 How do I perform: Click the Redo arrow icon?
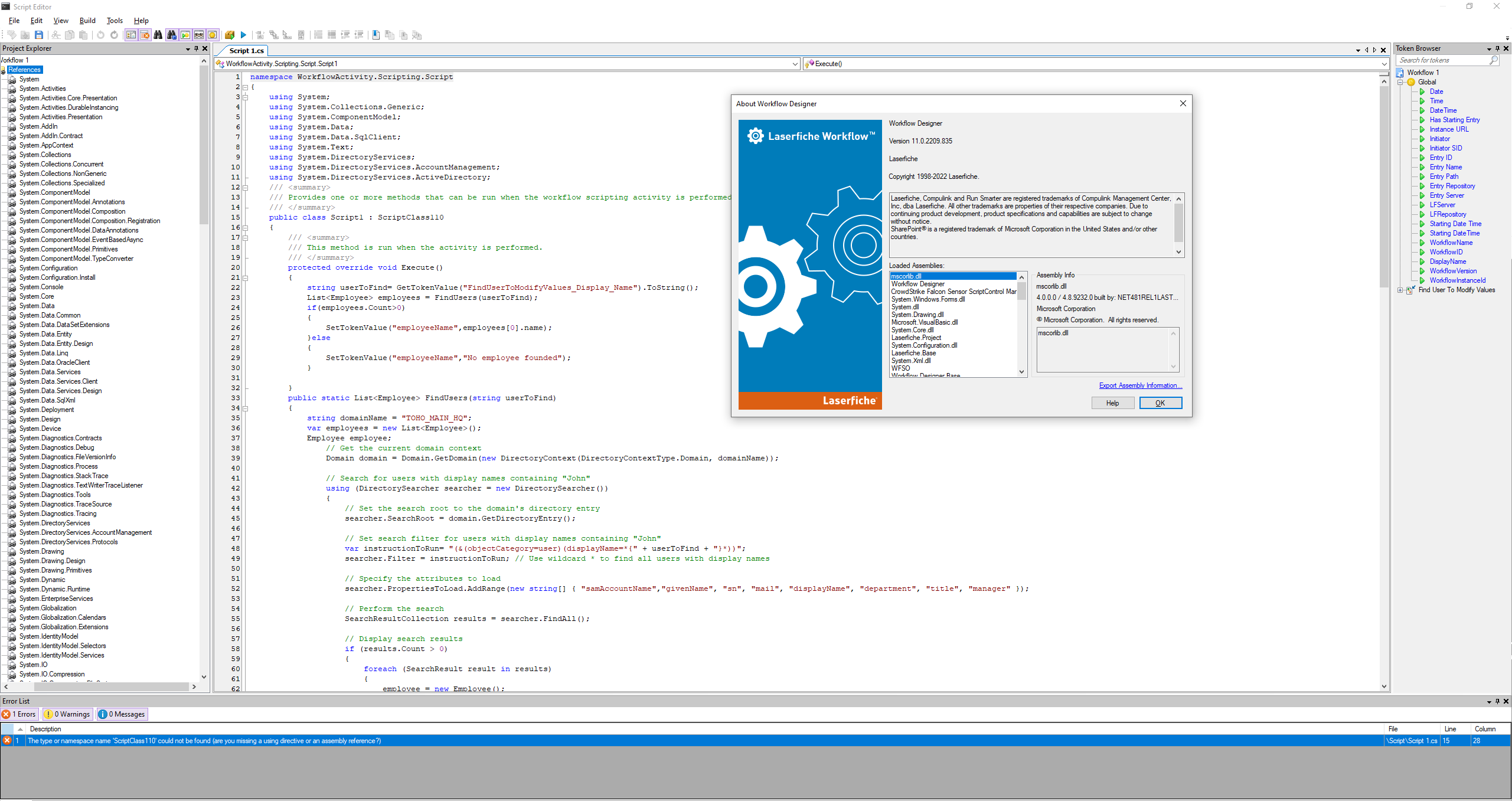pyautogui.click(x=114, y=35)
